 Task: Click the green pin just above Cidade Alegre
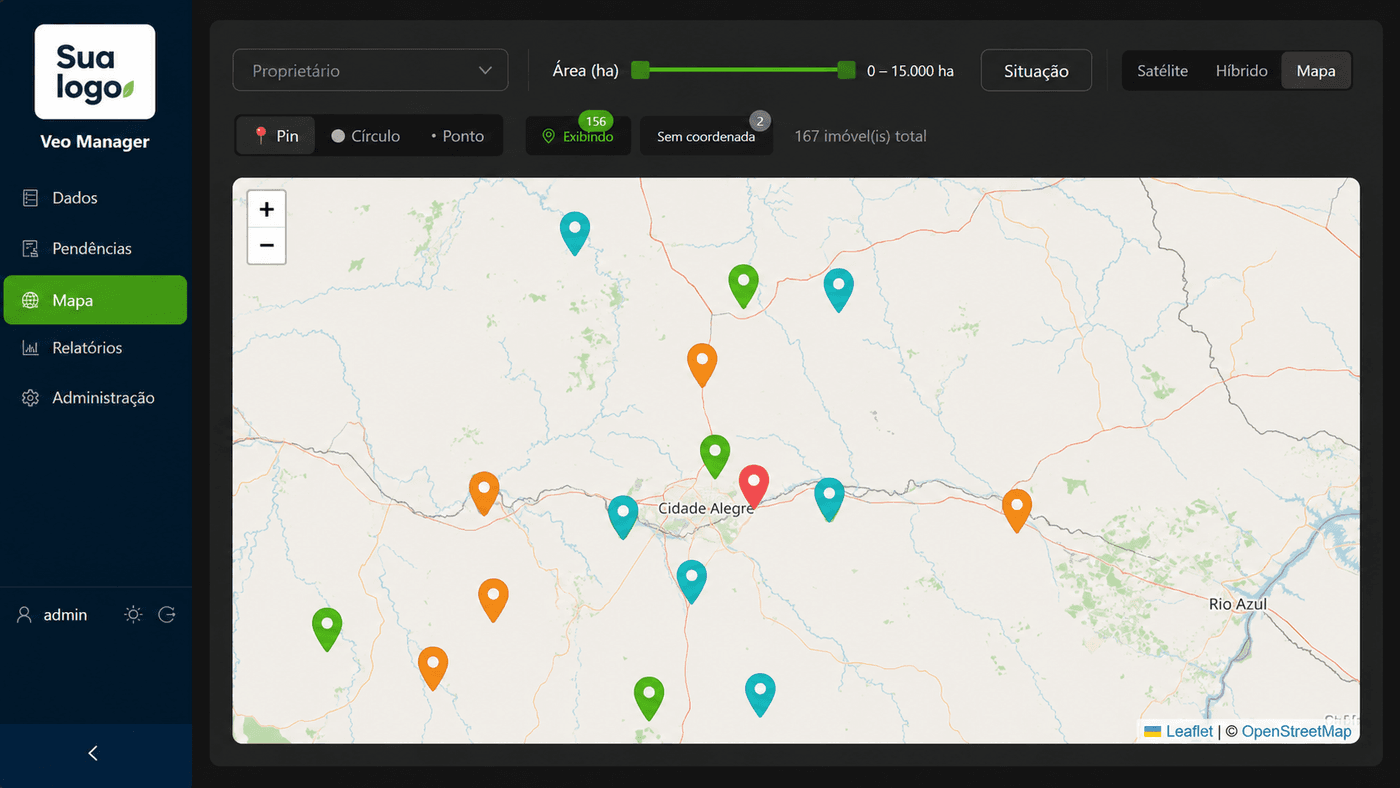(715, 456)
